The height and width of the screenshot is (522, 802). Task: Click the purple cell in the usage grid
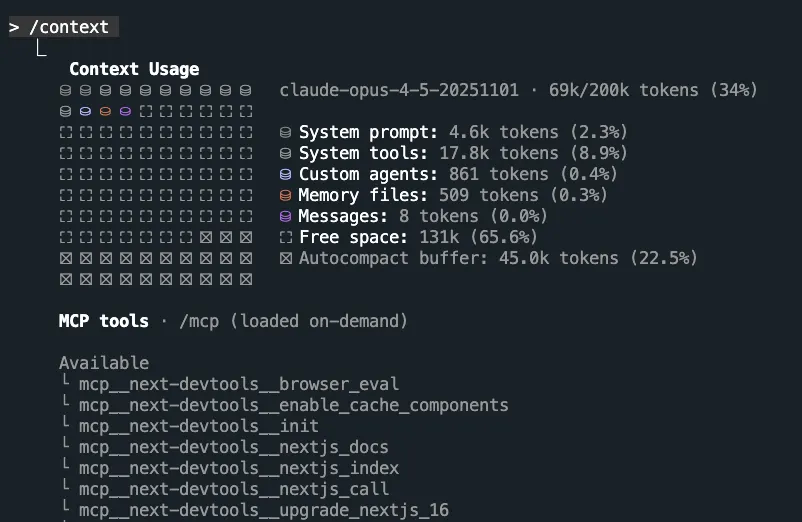(125, 111)
